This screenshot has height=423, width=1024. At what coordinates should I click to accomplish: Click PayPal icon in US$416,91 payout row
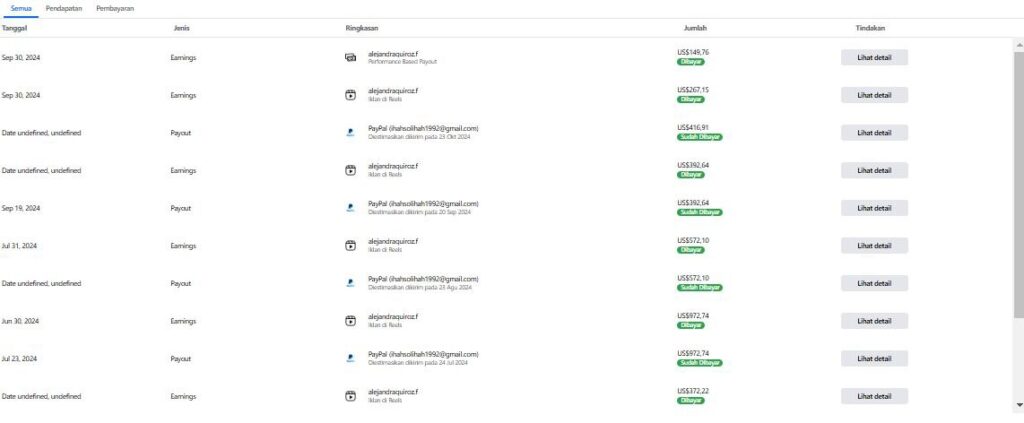351,133
